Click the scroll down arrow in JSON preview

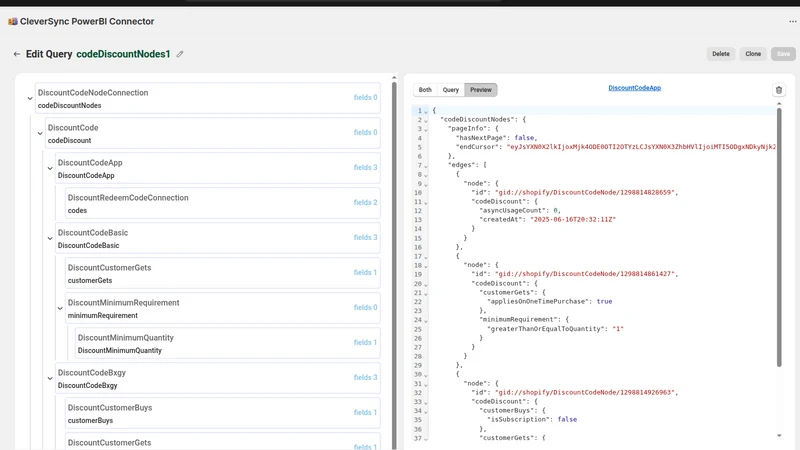[x=779, y=436]
